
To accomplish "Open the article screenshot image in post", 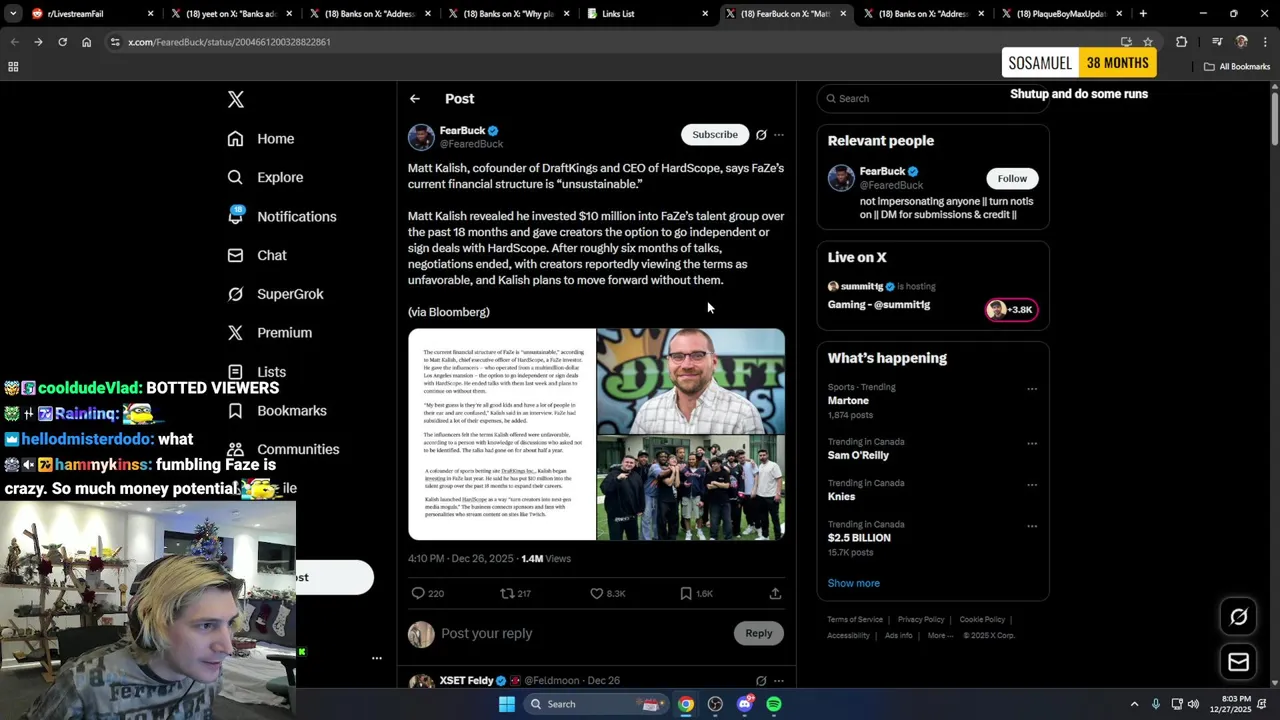I will [502, 434].
